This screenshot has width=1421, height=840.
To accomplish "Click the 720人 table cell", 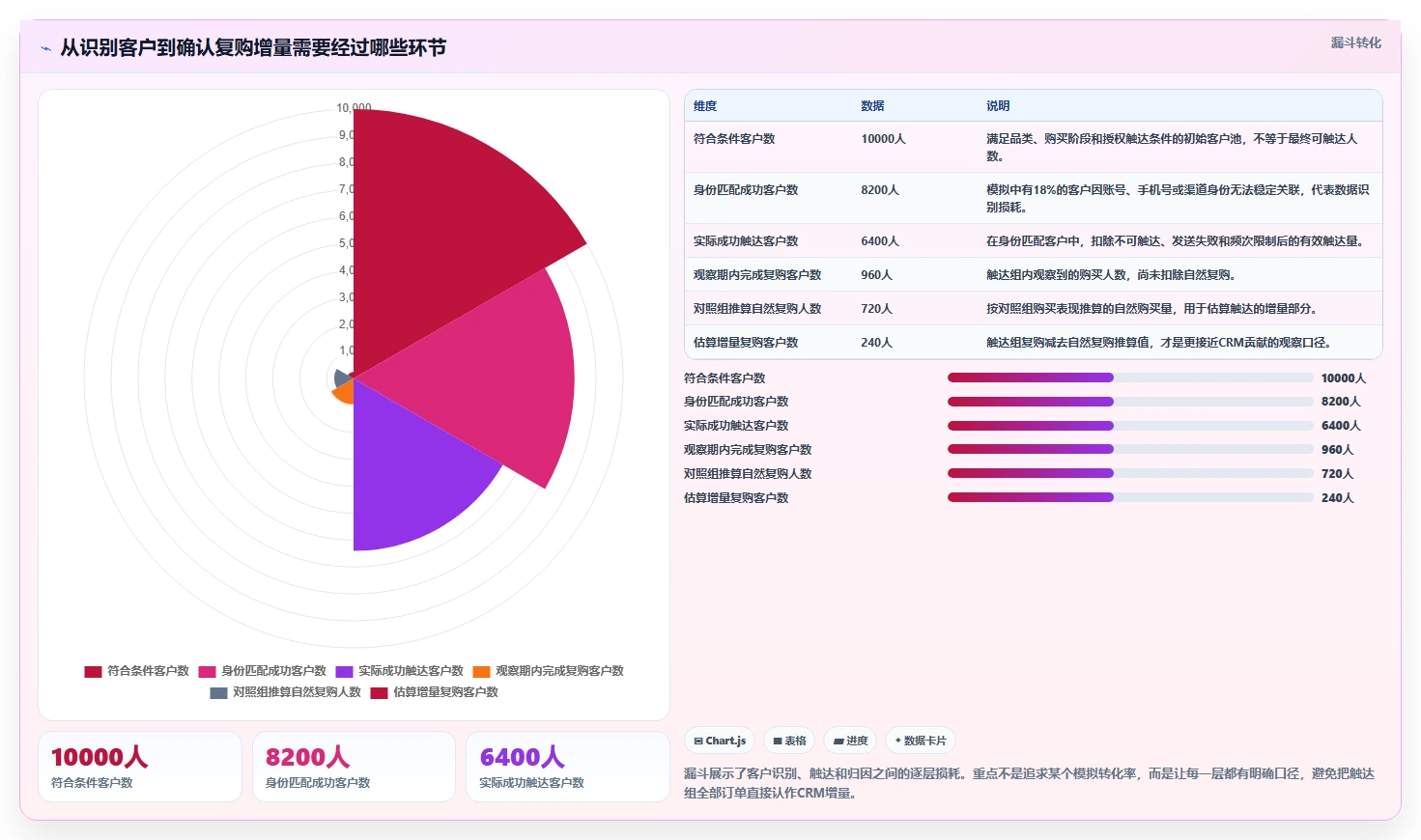I will (x=876, y=309).
